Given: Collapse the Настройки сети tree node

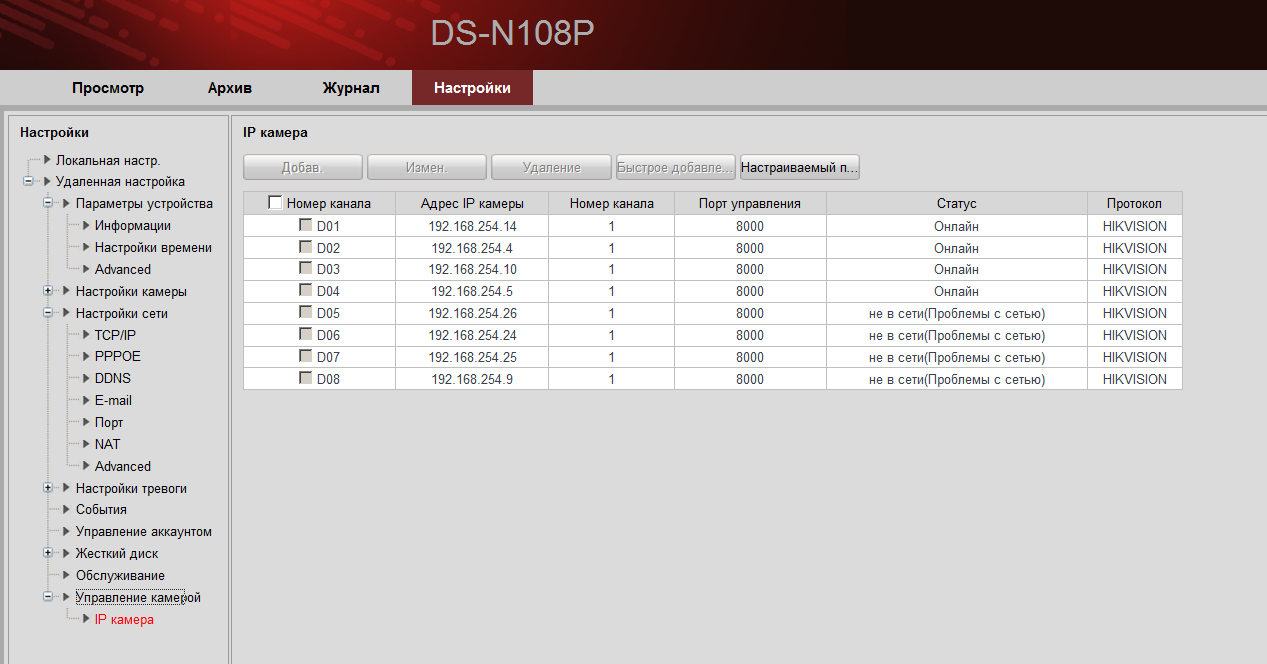Looking at the screenshot, I should [x=48, y=313].
